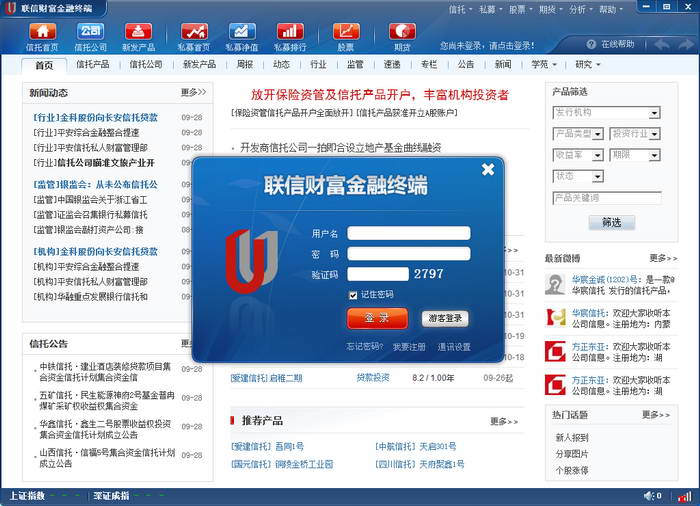Expand the 发行机构 dropdown
This screenshot has height=506, width=700.
point(654,113)
